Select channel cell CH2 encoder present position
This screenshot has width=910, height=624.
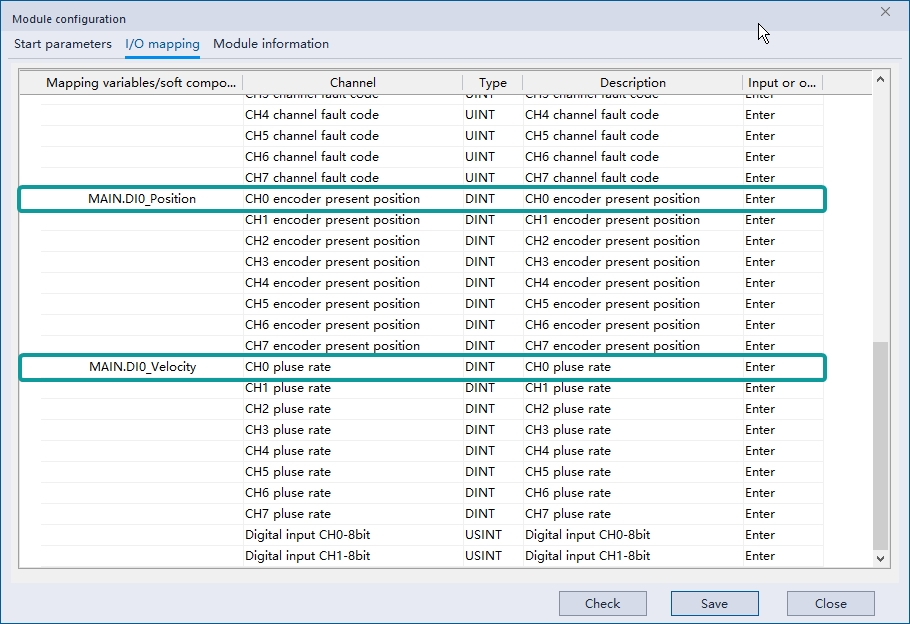pyautogui.click(x=353, y=241)
